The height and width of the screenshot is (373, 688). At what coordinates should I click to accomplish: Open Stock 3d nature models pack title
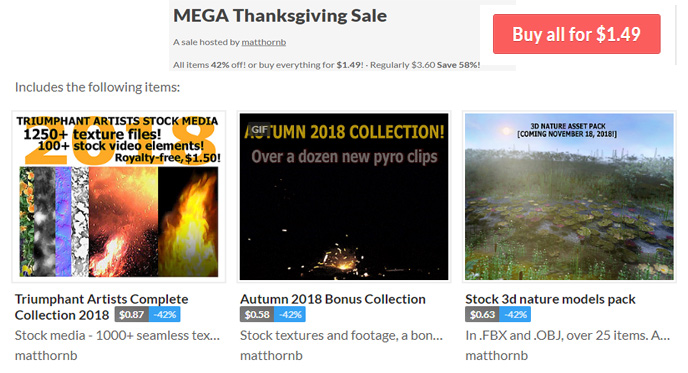[550, 299]
